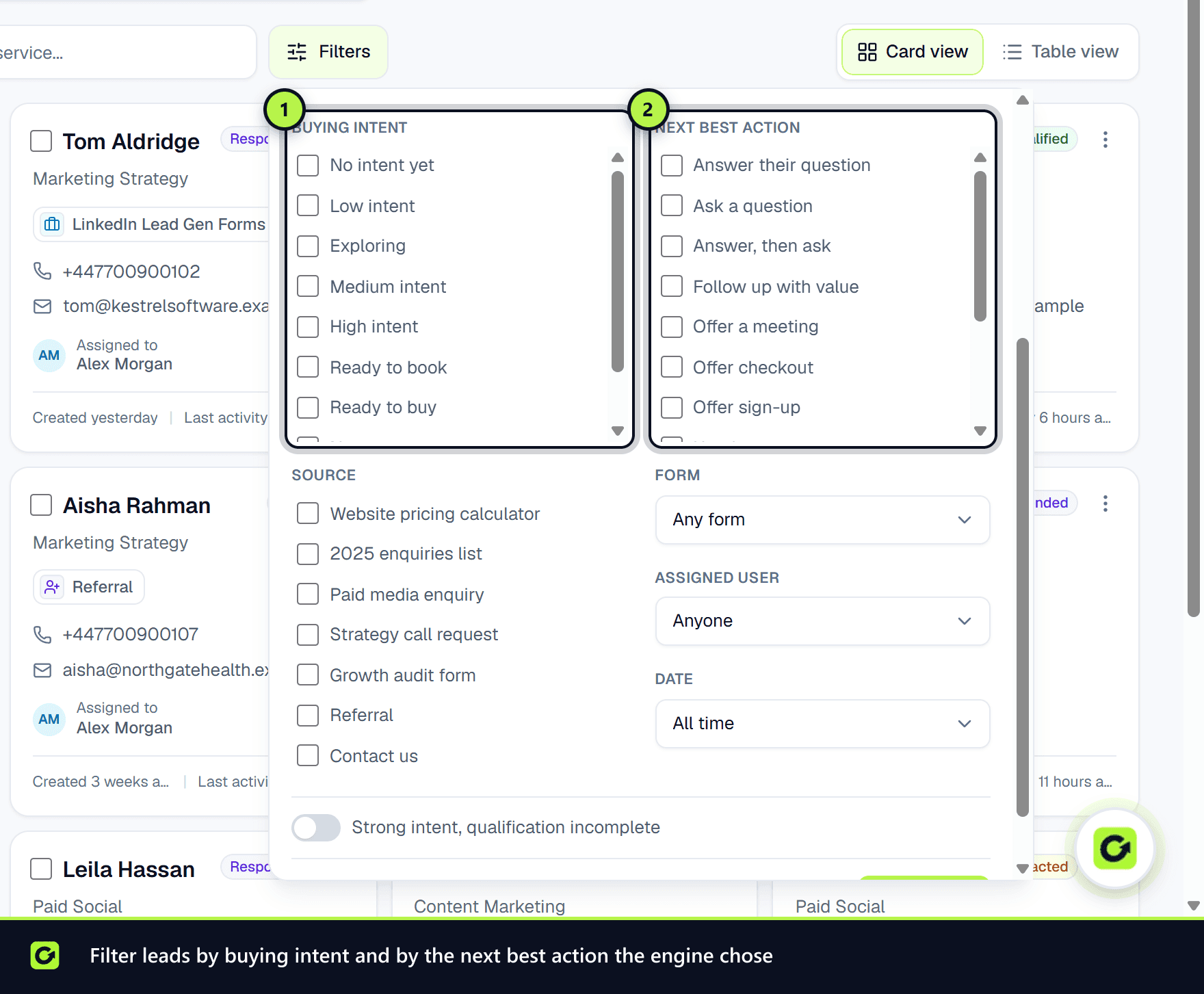
Task: Check the 'No intent yet' checkbox
Action: (x=308, y=166)
